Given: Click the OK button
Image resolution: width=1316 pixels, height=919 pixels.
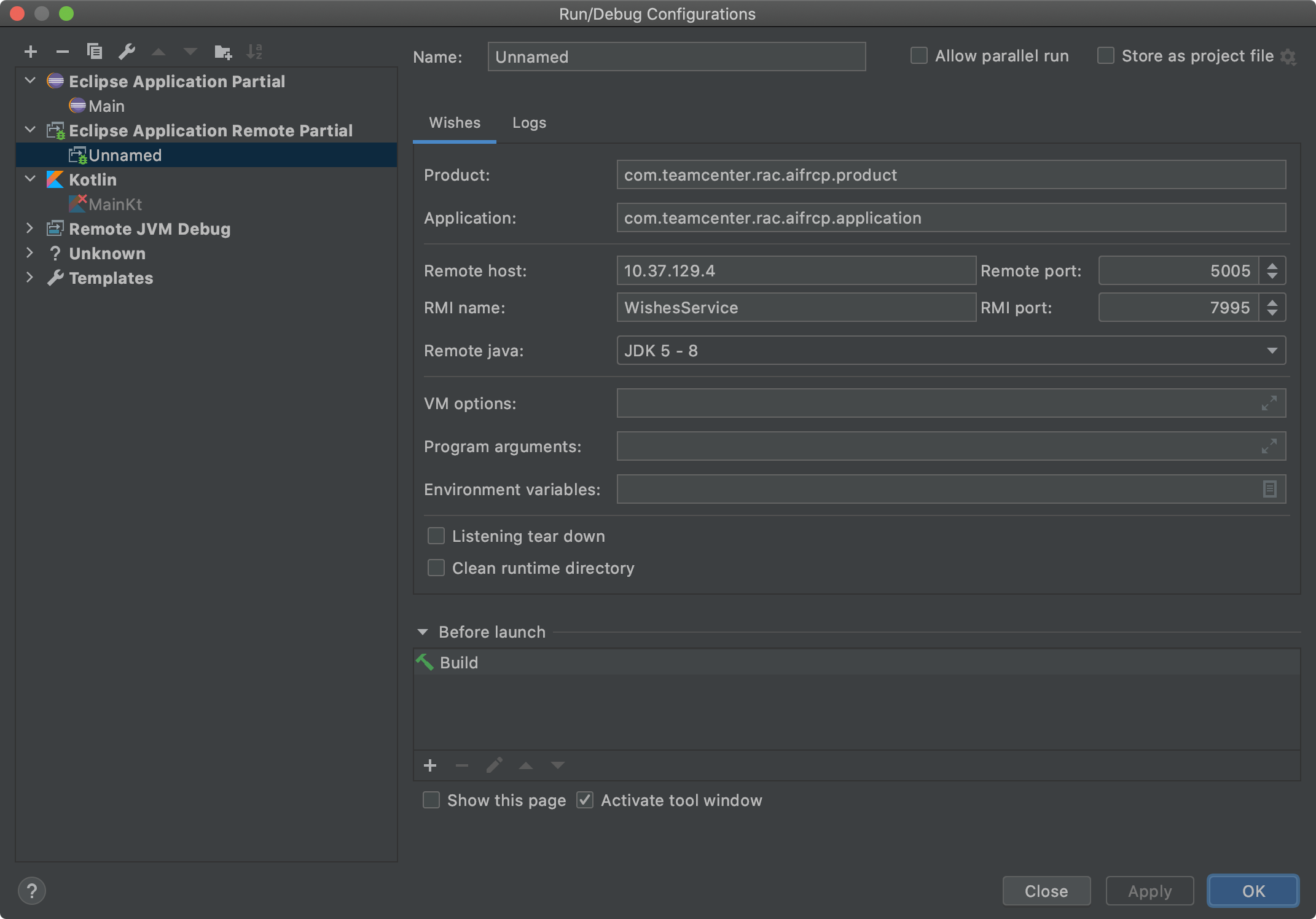Looking at the screenshot, I should (x=1253, y=891).
